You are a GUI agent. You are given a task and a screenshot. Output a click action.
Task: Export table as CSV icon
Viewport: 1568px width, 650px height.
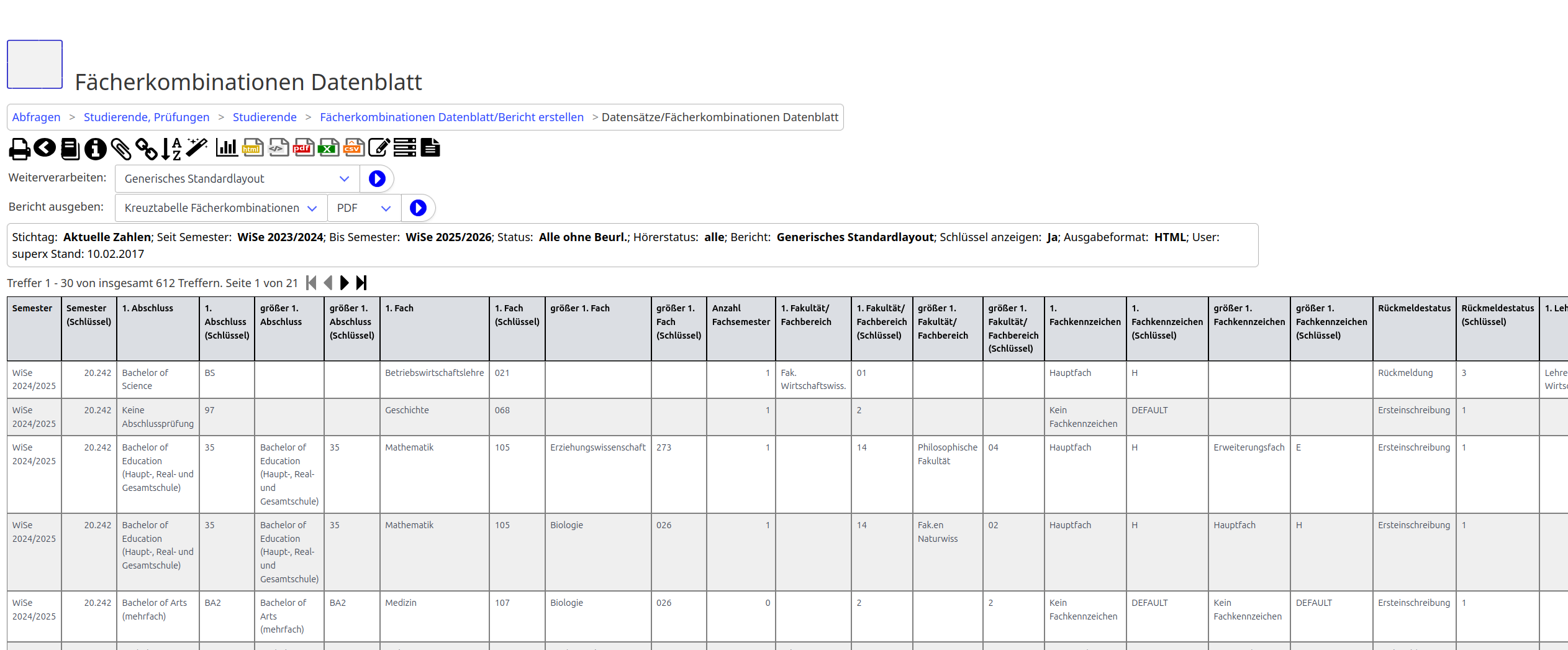353,148
